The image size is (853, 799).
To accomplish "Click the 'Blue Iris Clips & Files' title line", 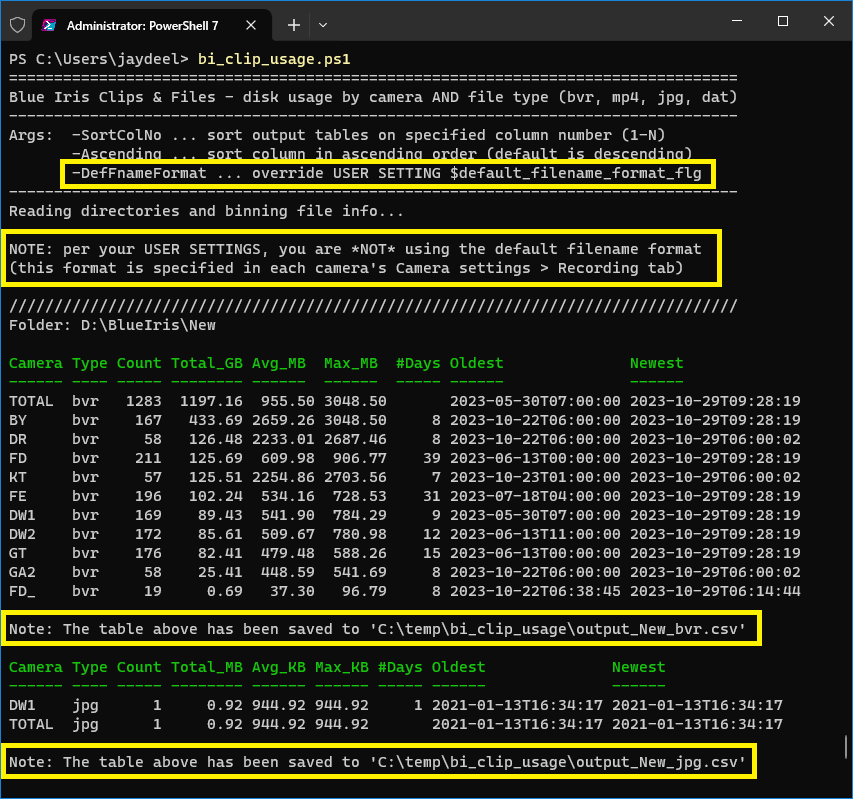I will click(x=373, y=97).
